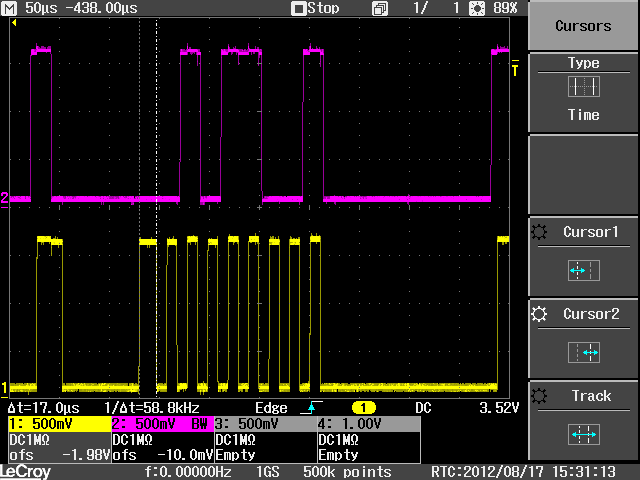Click the 500k points memory readout

click(347, 472)
